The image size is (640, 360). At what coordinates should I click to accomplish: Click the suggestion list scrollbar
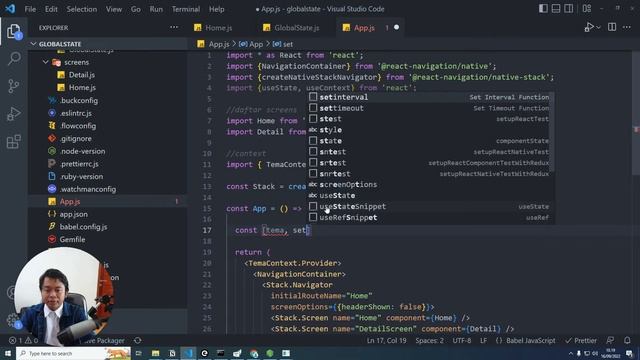coord(551,131)
